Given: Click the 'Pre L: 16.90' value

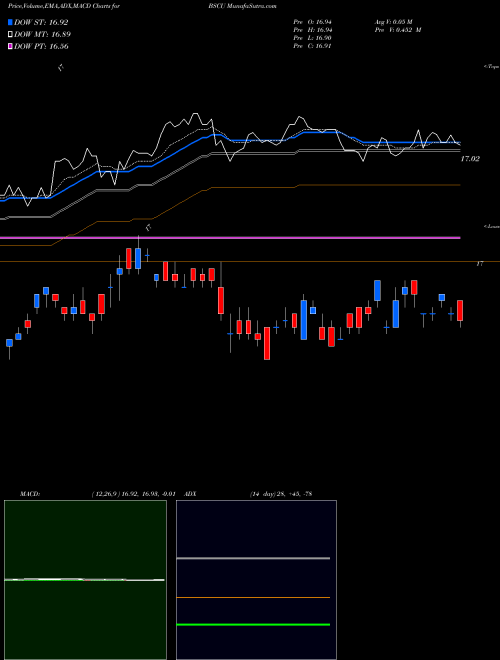Looking at the screenshot, I should [312, 38].
